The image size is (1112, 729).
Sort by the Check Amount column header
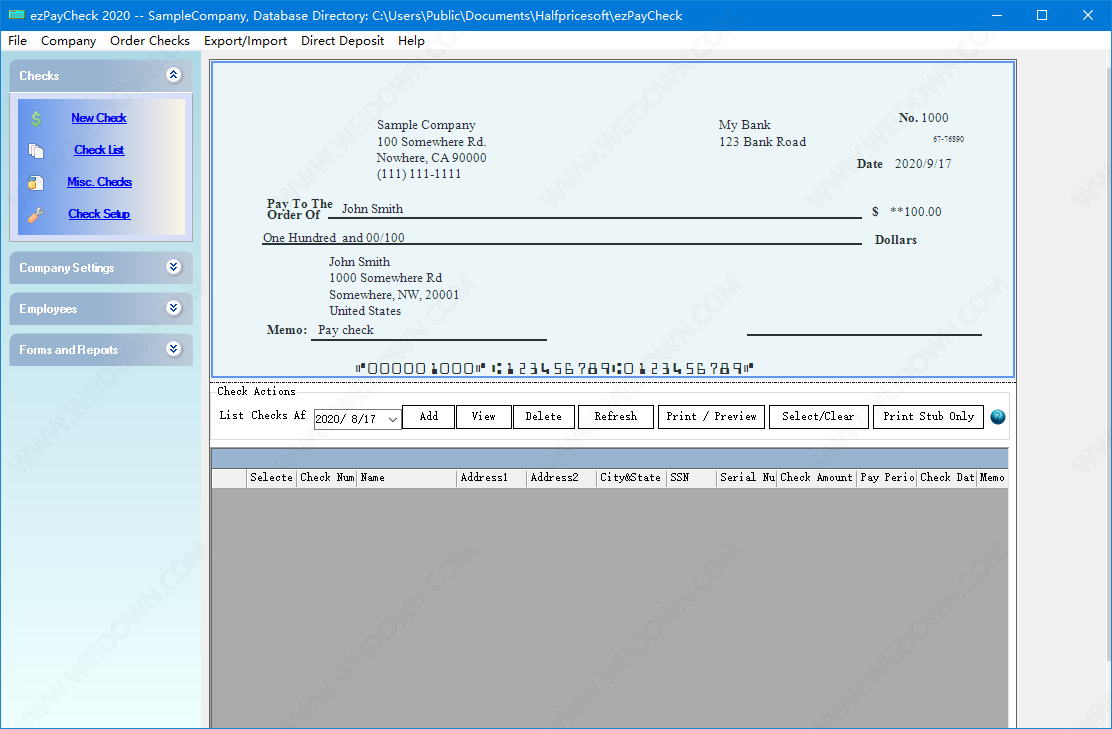(817, 478)
